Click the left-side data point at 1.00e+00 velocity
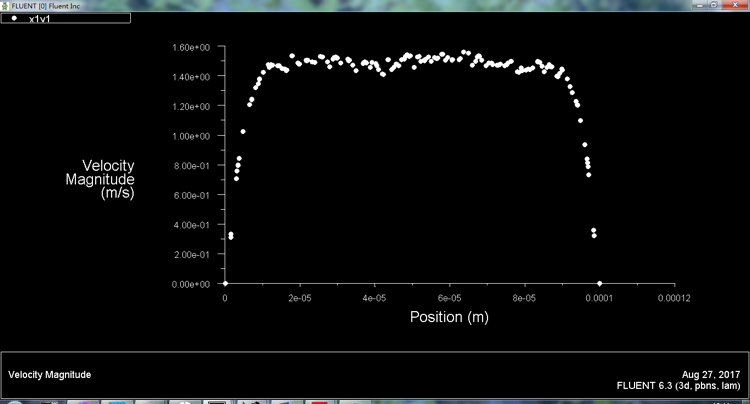 [x=243, y=131]
